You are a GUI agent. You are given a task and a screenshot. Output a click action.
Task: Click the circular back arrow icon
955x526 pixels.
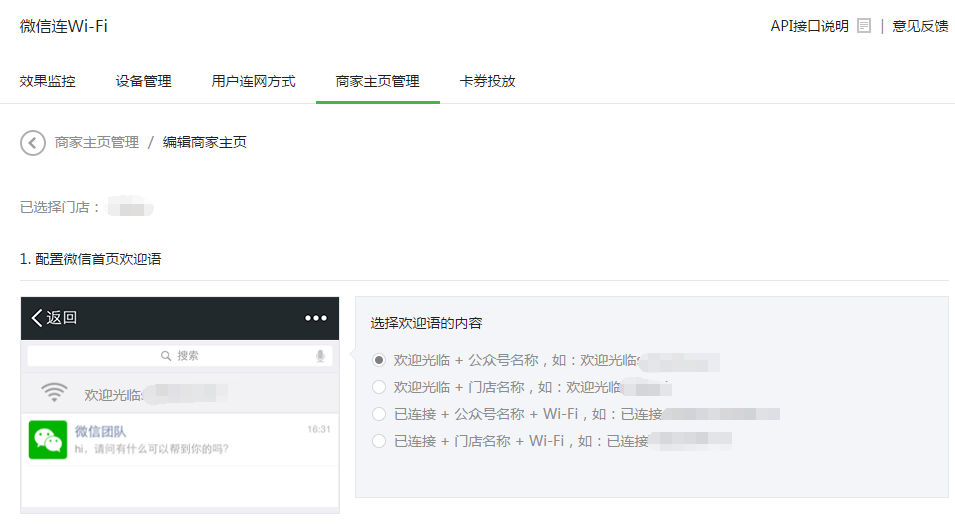point(33,143)
